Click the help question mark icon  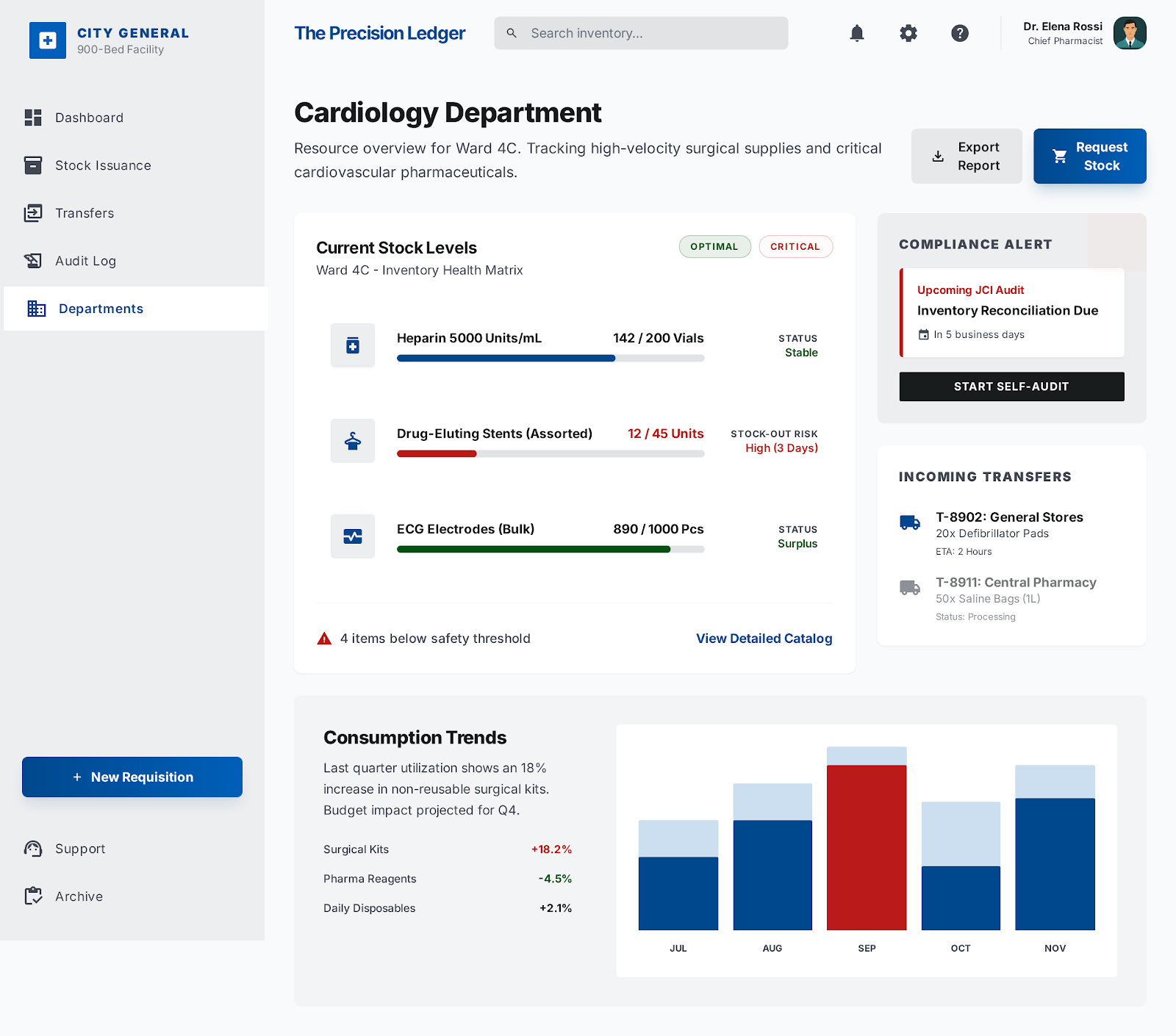[x=959, y=33]
